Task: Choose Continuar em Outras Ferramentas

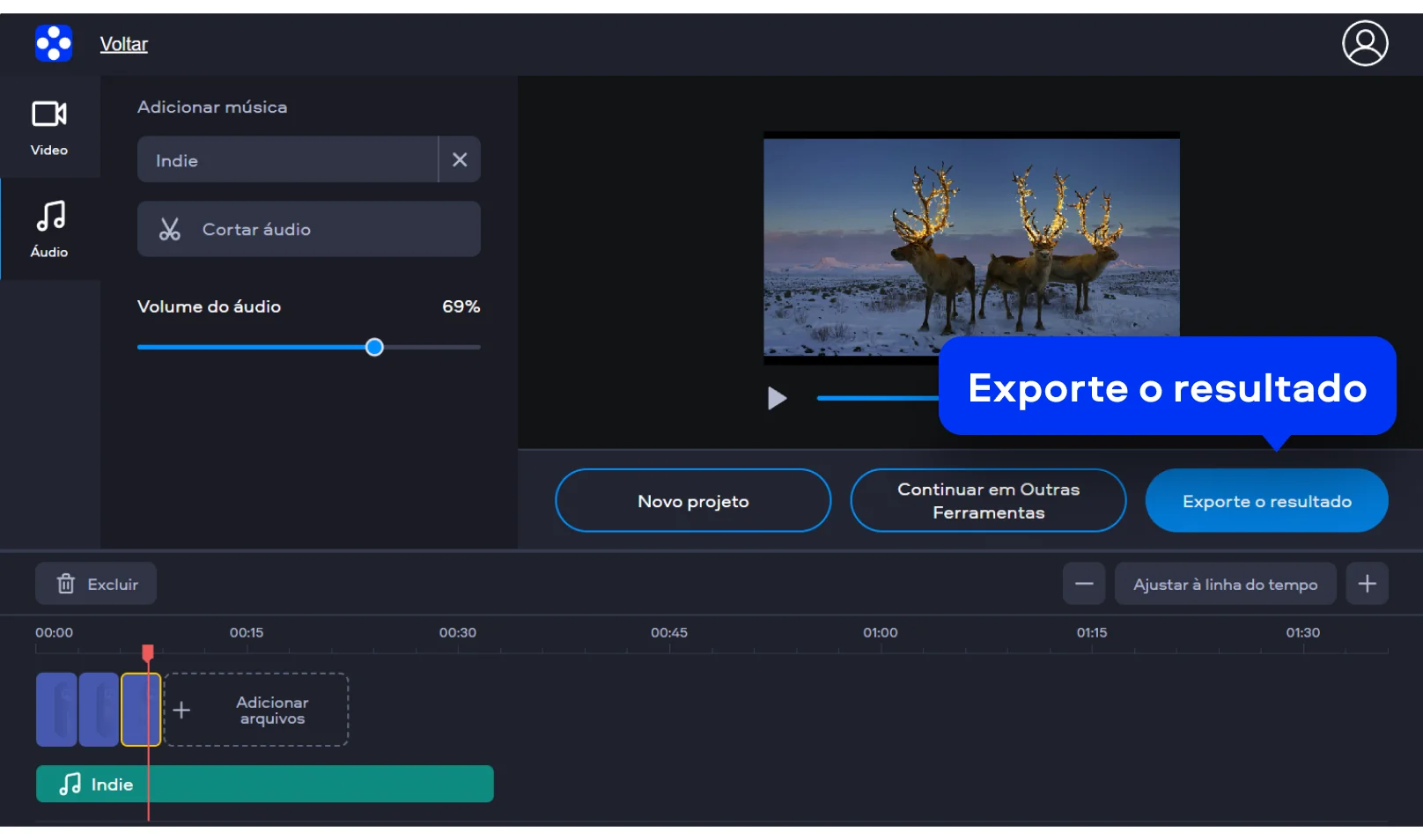Action: (x=987, y=500)
